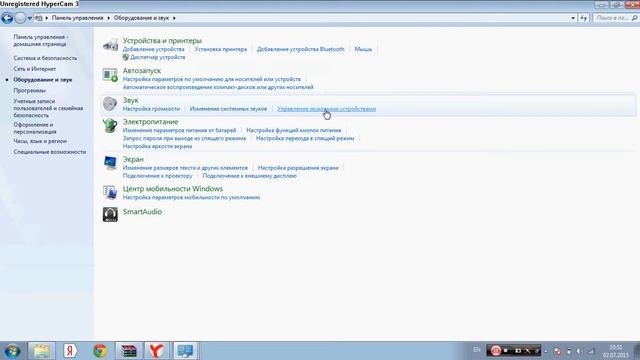Click 'Настройка громкости' link
640x360 pixels.
[x=151, y=109]
